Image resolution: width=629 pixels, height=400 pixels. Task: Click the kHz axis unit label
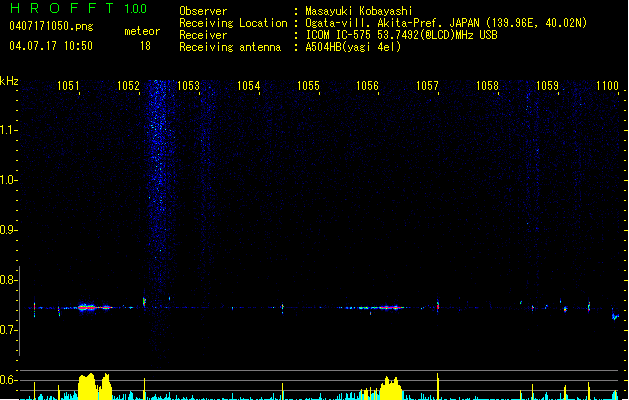point(9,81)
